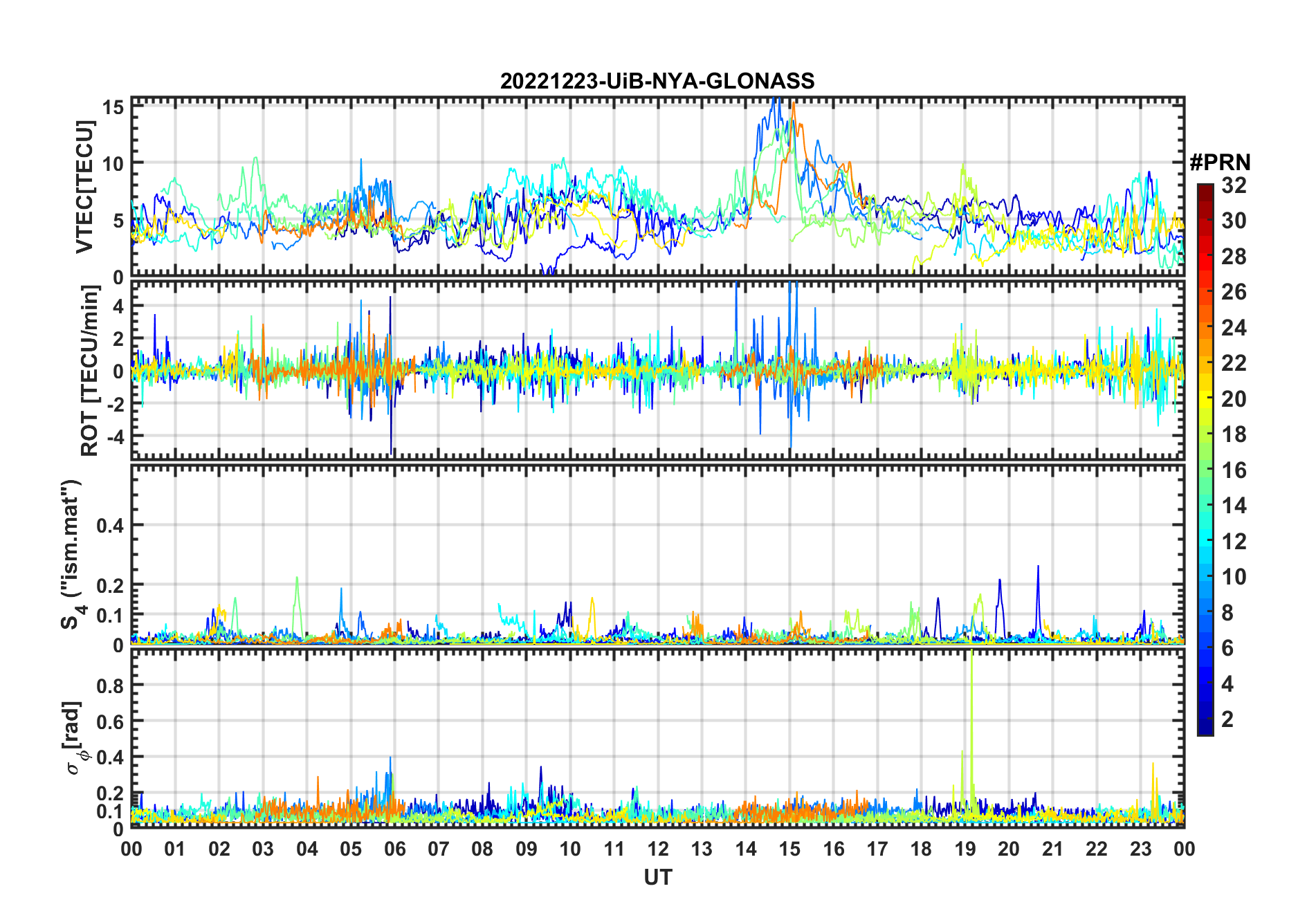
Task: Click ROT axis tick label 4
Action: [x=119, y=306]
